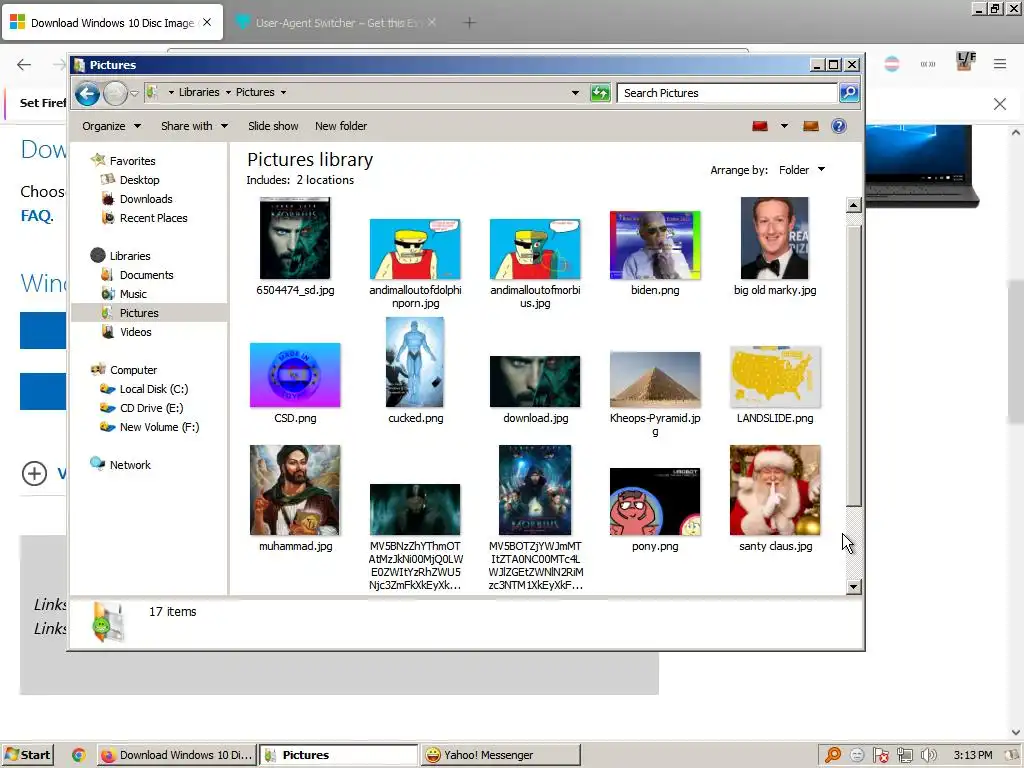The image size is (1024, 768).
Task: Open the view options dropdown arrow
Action: (784, 126)
